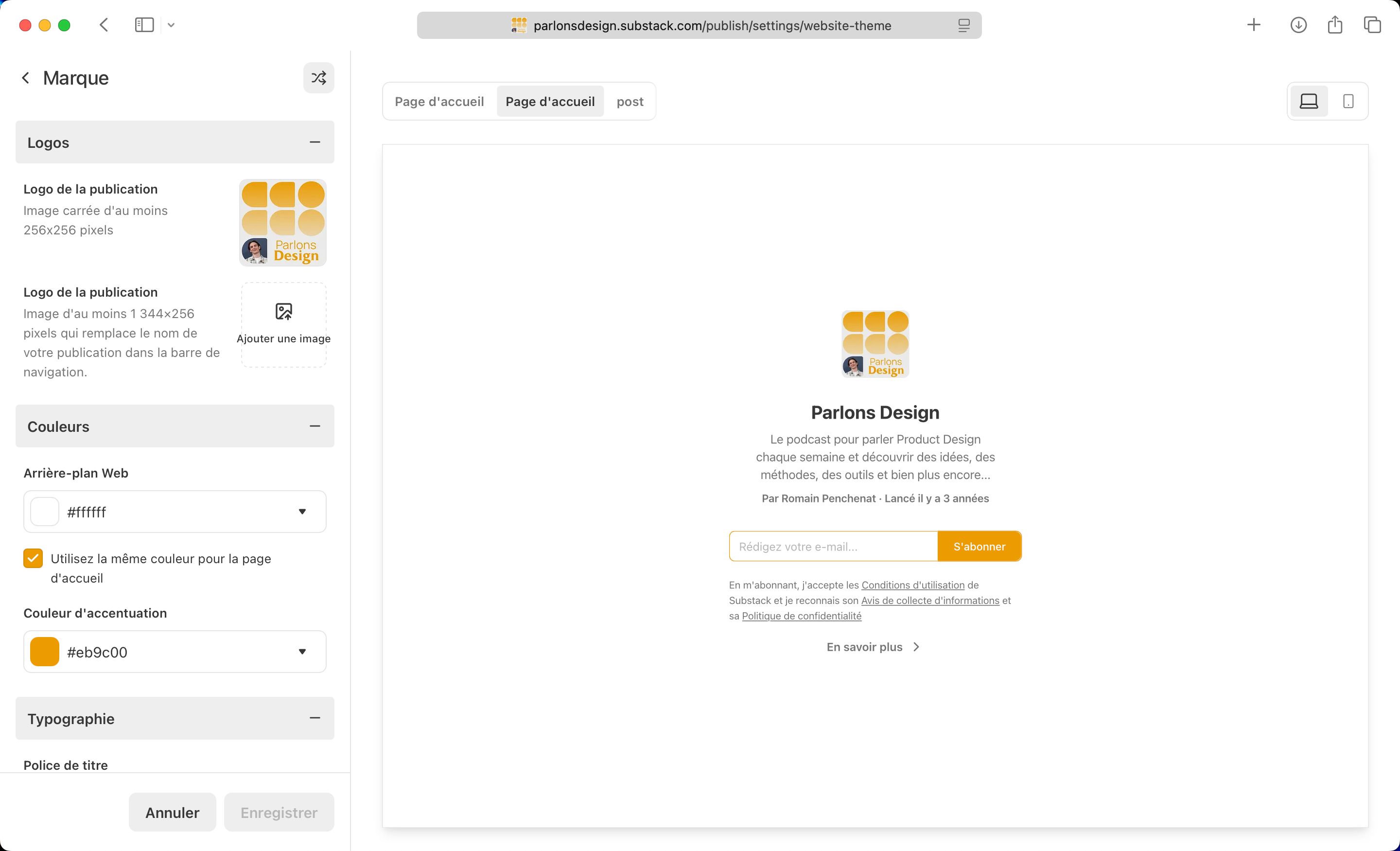Click the #eb9c00 hex value text
This screenshot has width=1400, height=851.
pos(97,652)
